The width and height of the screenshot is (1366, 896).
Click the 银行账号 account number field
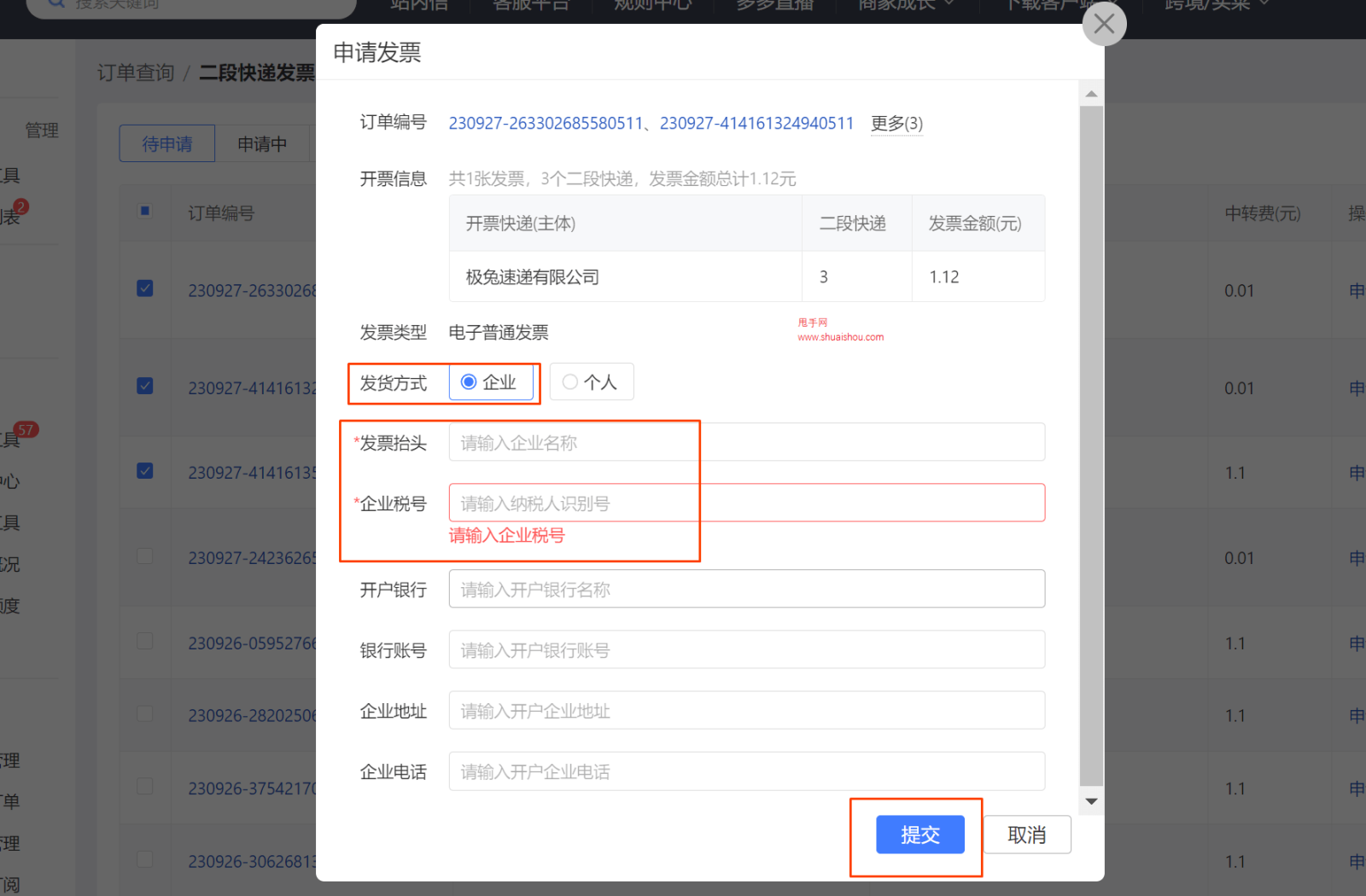(747, 649)
